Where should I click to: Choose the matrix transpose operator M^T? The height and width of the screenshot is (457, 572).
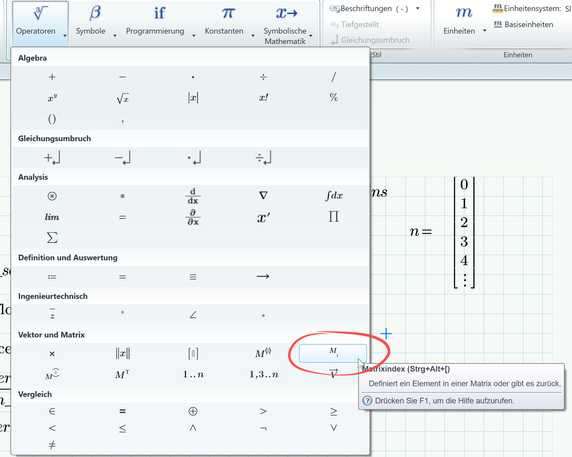(122, 374)
